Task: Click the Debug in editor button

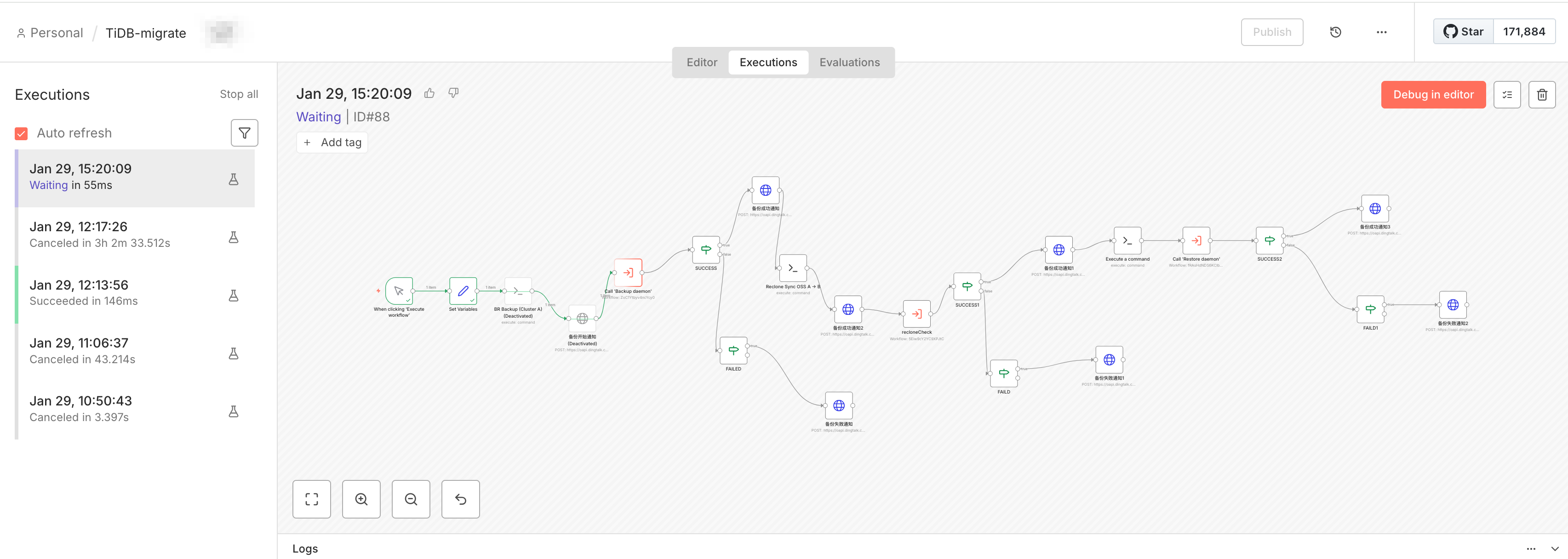Action: (x=1433, y=95)
